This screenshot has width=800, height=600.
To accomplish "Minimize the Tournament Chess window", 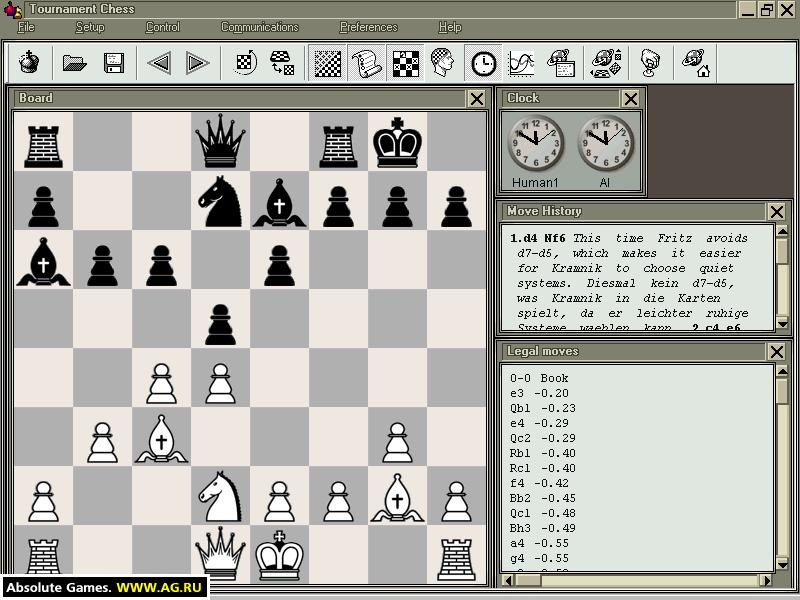I will coord(747,10).
